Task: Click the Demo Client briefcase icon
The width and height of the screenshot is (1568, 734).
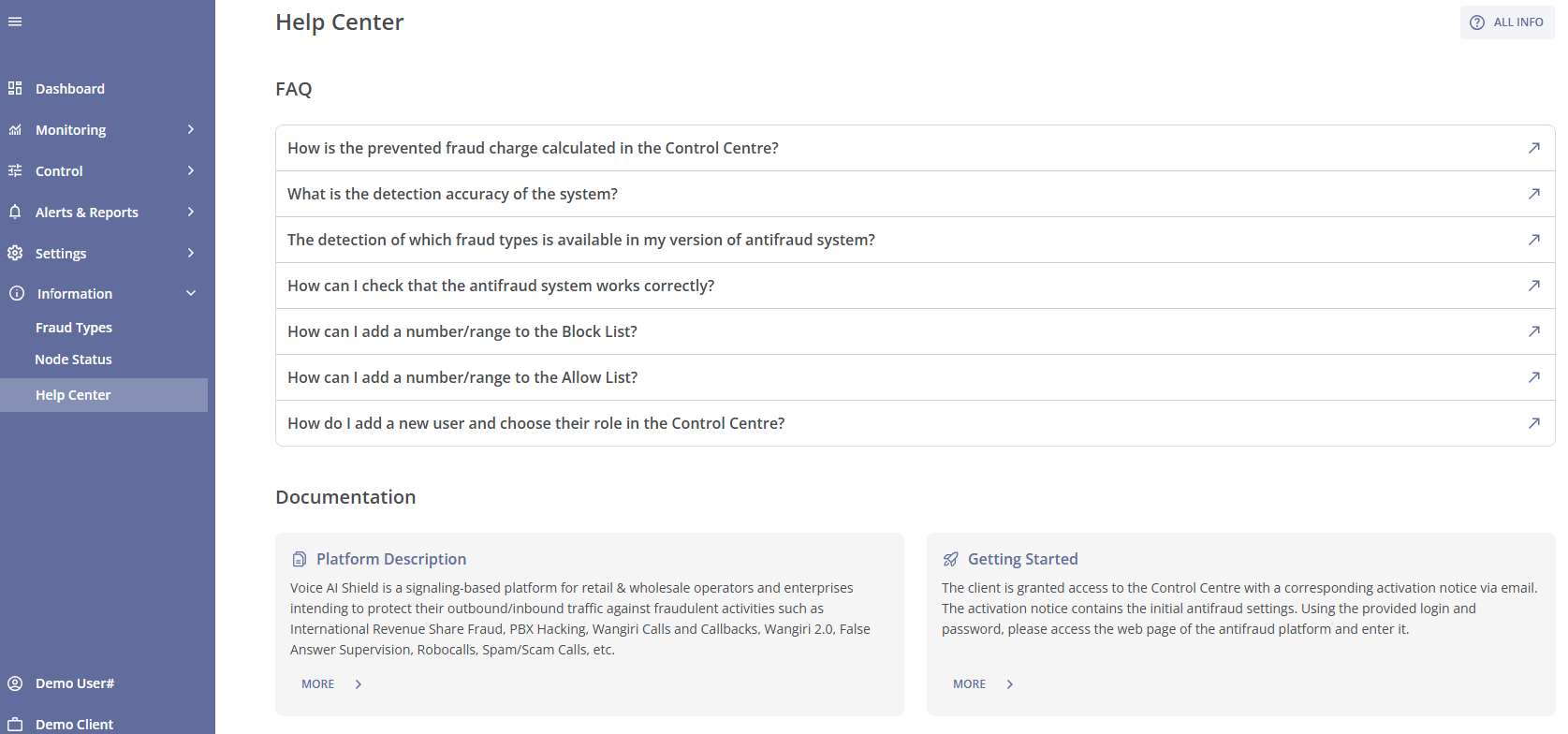Action: (x=15, y=725)
